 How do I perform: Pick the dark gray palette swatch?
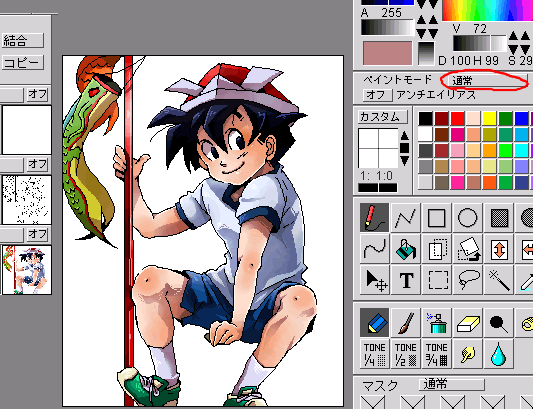pos(426,151)
